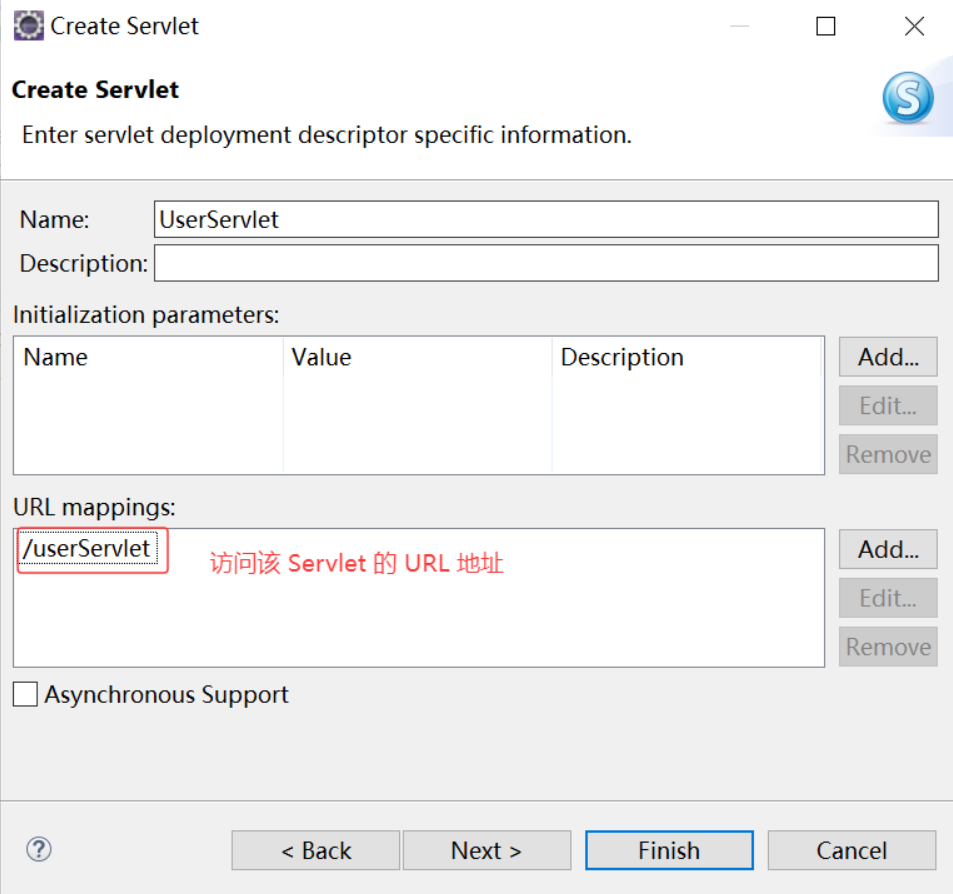Viewport: 953px width, 894px height.
Task: Enable the Asynchronous Support checkbox
Action: coord(26,694)
